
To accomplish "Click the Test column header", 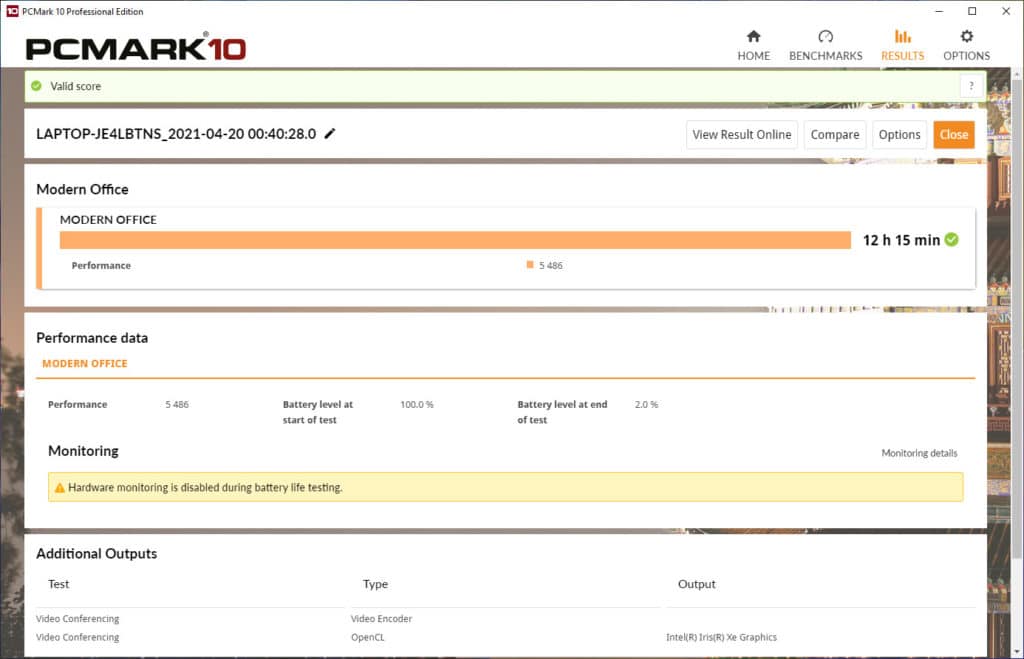I will click(58, 584).
